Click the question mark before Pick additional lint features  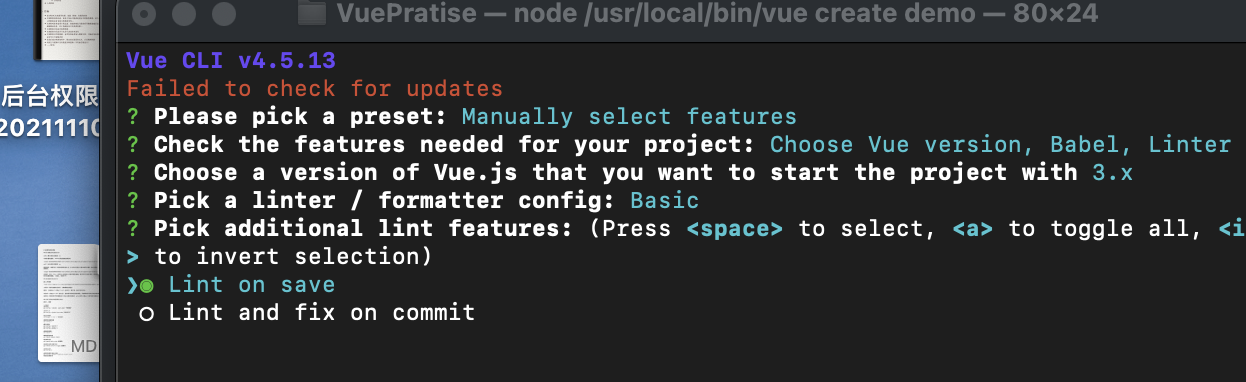133,229
